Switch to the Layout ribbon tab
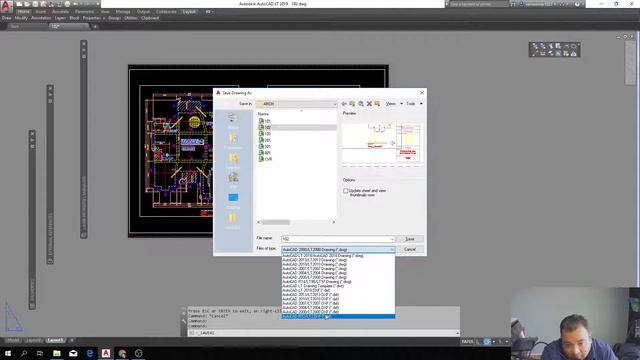The height and width of the screenshot is (360, 640). [x=189, y=12]
